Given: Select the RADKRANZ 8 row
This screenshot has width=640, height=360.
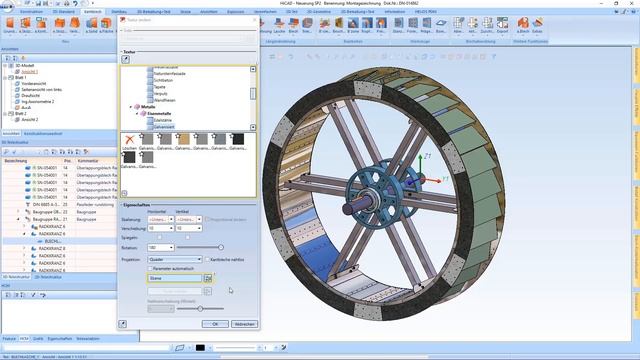Looking at the screenshot, I should 59,248.
